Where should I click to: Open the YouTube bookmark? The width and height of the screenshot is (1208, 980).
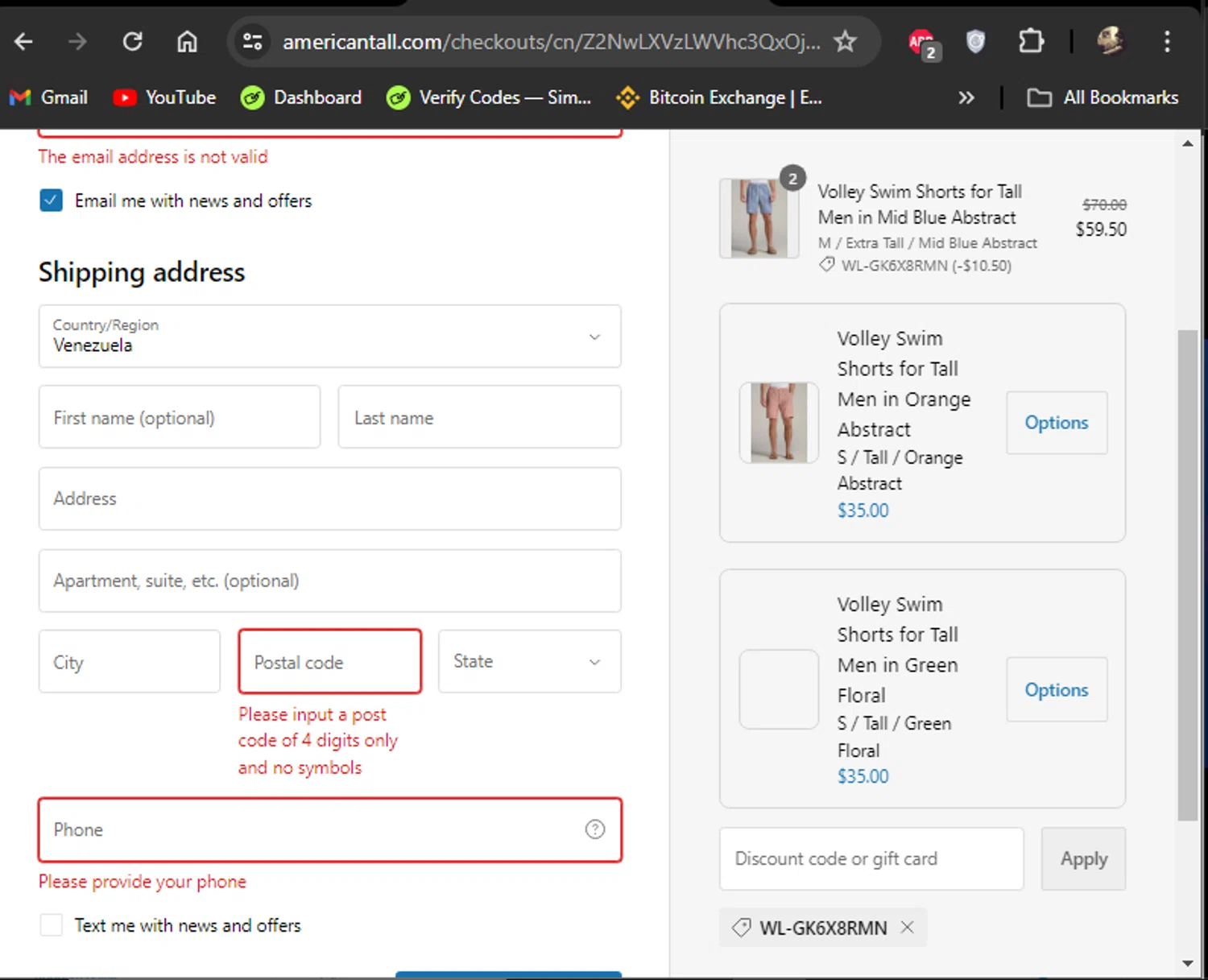coord(165,97)
